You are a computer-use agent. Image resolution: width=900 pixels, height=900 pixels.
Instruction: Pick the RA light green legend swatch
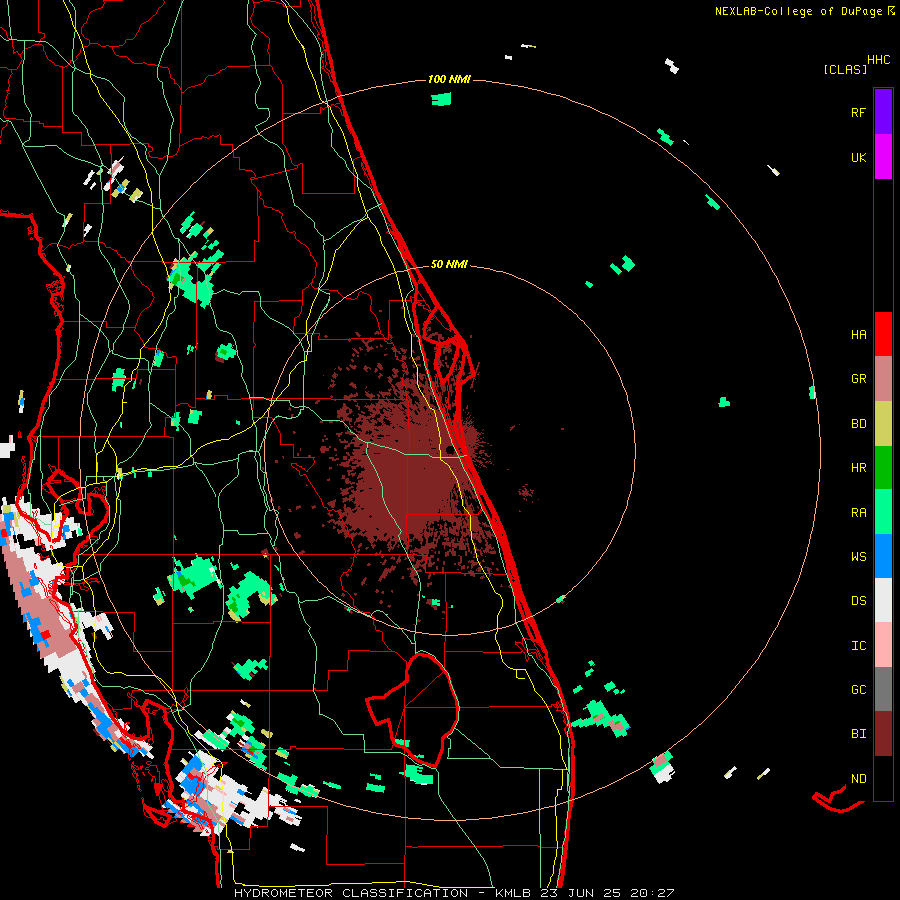883,512
